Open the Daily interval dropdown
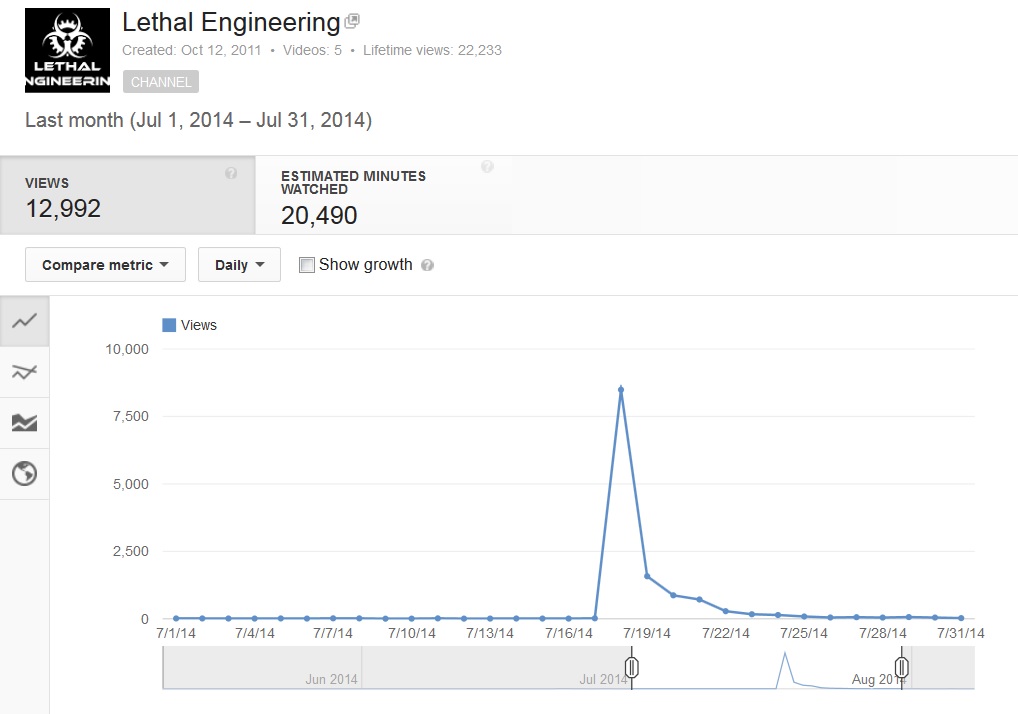1018x714 pixels. (239, 264)
